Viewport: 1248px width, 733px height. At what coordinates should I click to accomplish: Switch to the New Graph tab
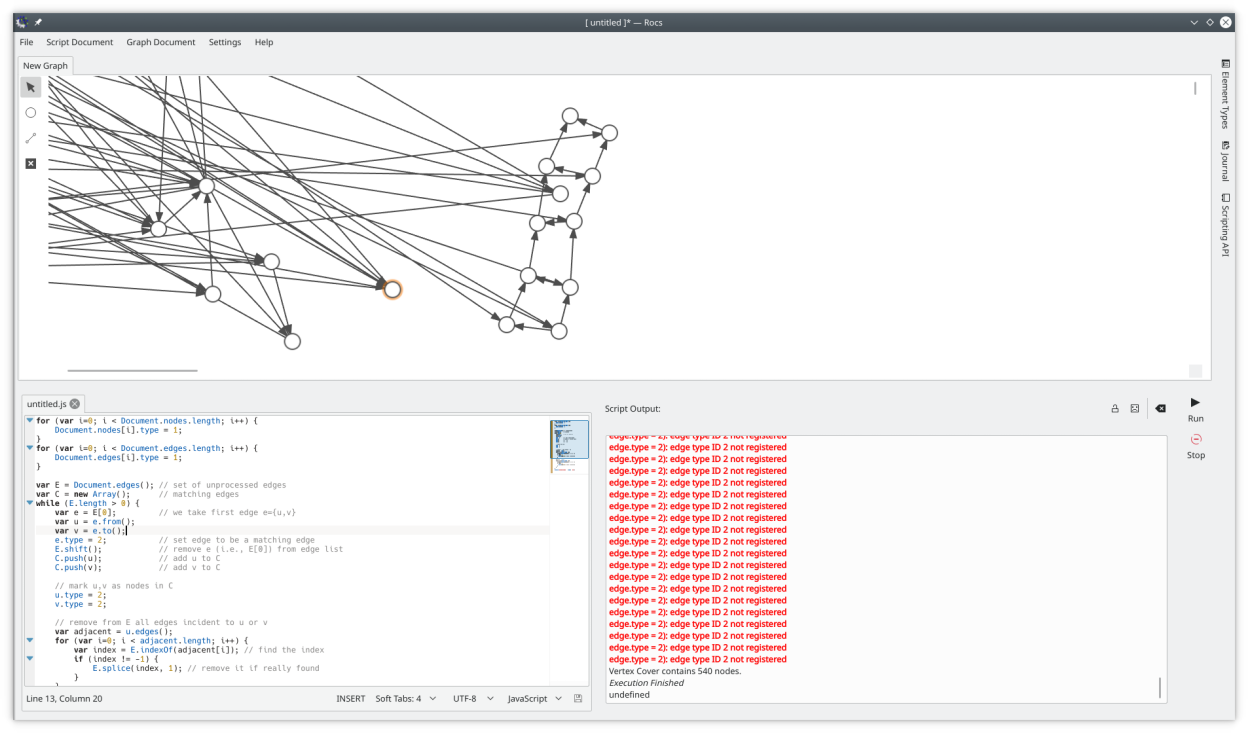click(x=45, y=66)
